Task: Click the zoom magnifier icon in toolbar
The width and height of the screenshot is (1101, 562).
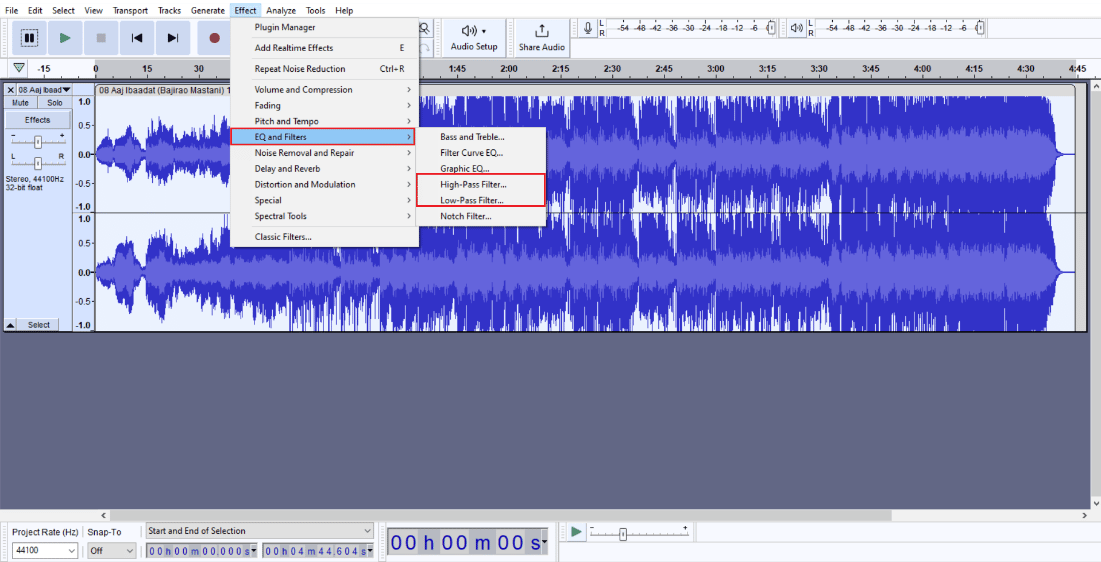Action: click(x=424, y=29)
